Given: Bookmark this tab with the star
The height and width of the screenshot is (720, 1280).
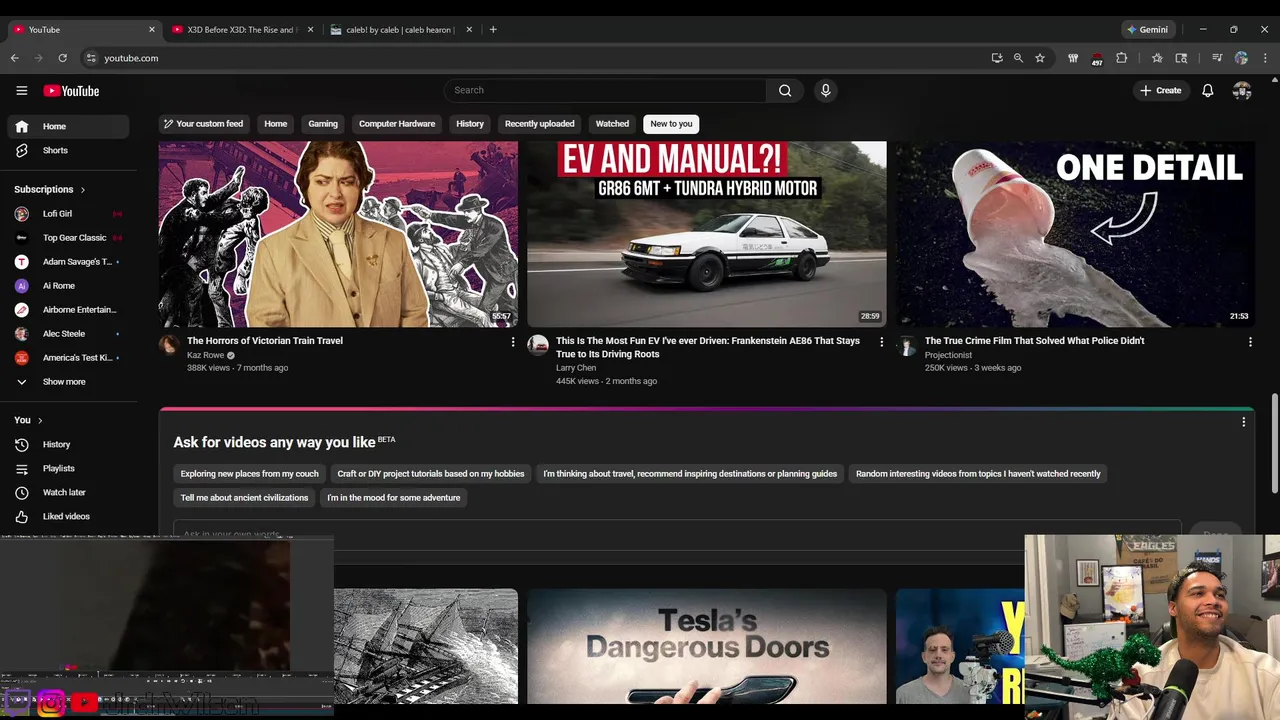Looking at the screenshot, I should point(1040,58).
